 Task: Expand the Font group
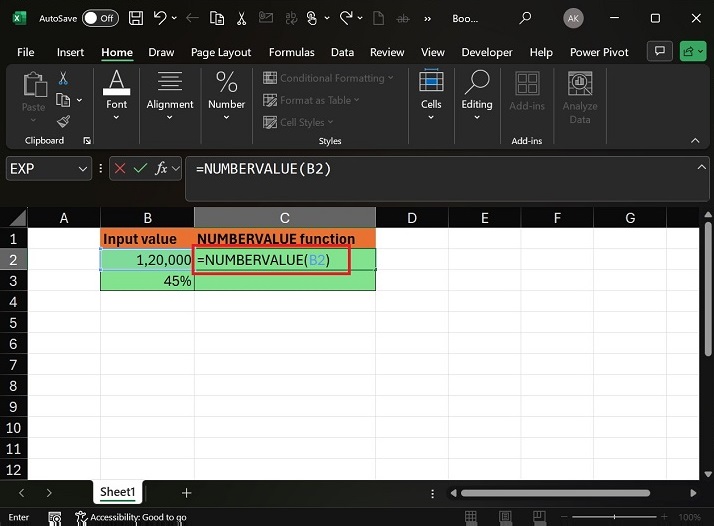click(117, 96)
